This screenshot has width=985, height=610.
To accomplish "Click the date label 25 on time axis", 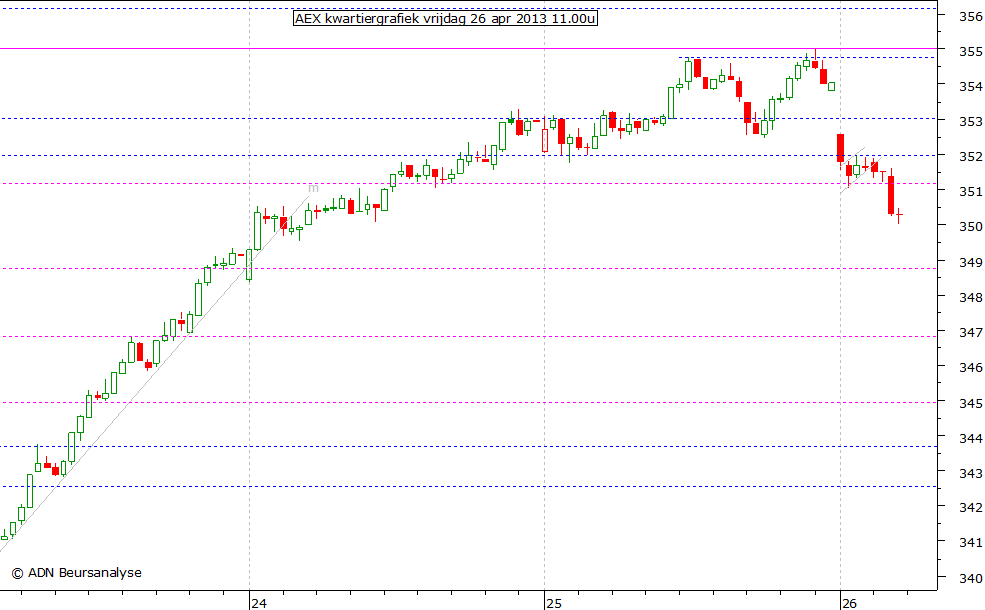I will pyautogui.click(x=552, y=603).
